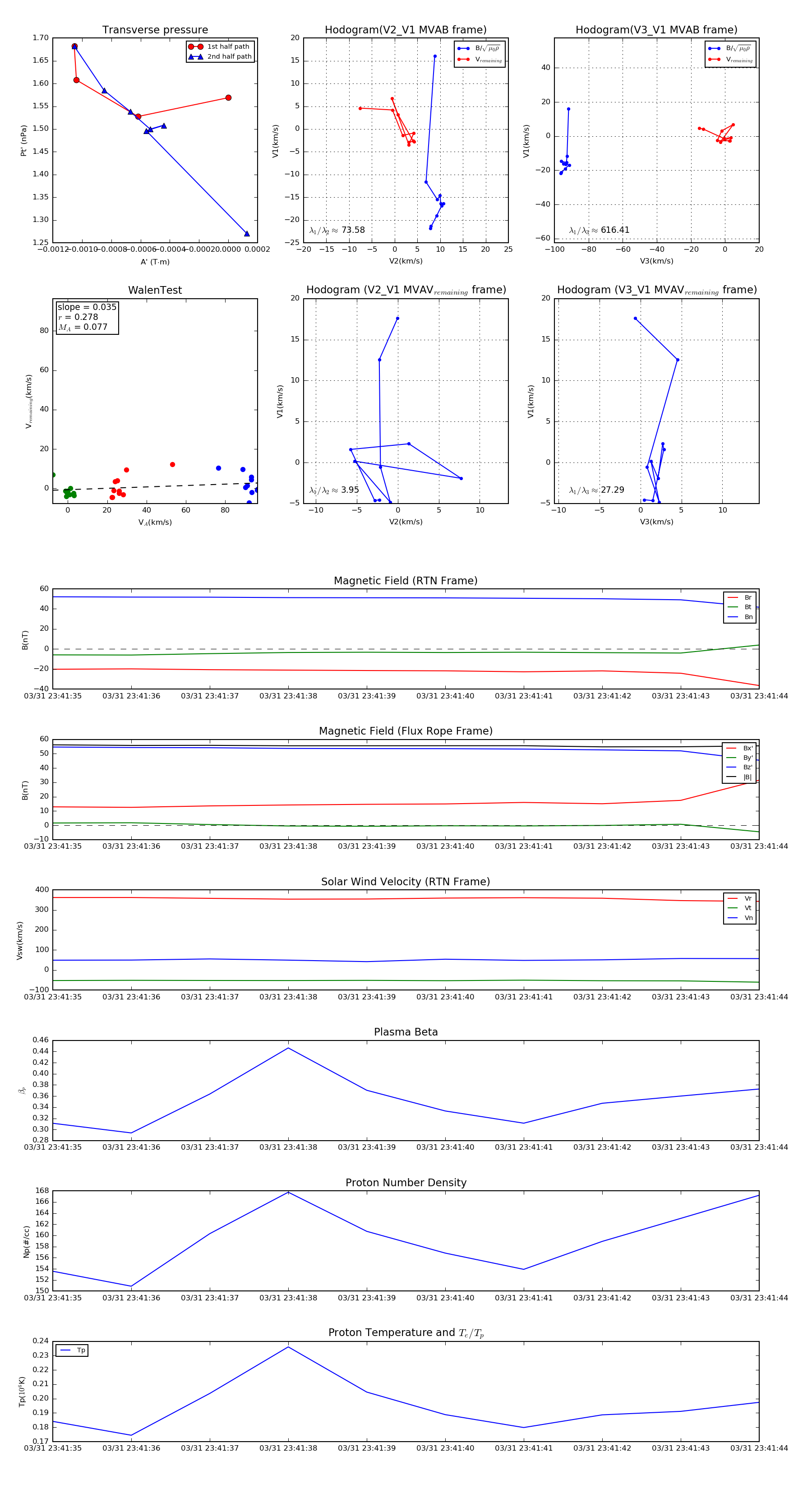This screenshot has height=1489, width=812.
Task: Click the "Hodogram(V2_V1 MVAB frame)" title
Action: point(406,30)
